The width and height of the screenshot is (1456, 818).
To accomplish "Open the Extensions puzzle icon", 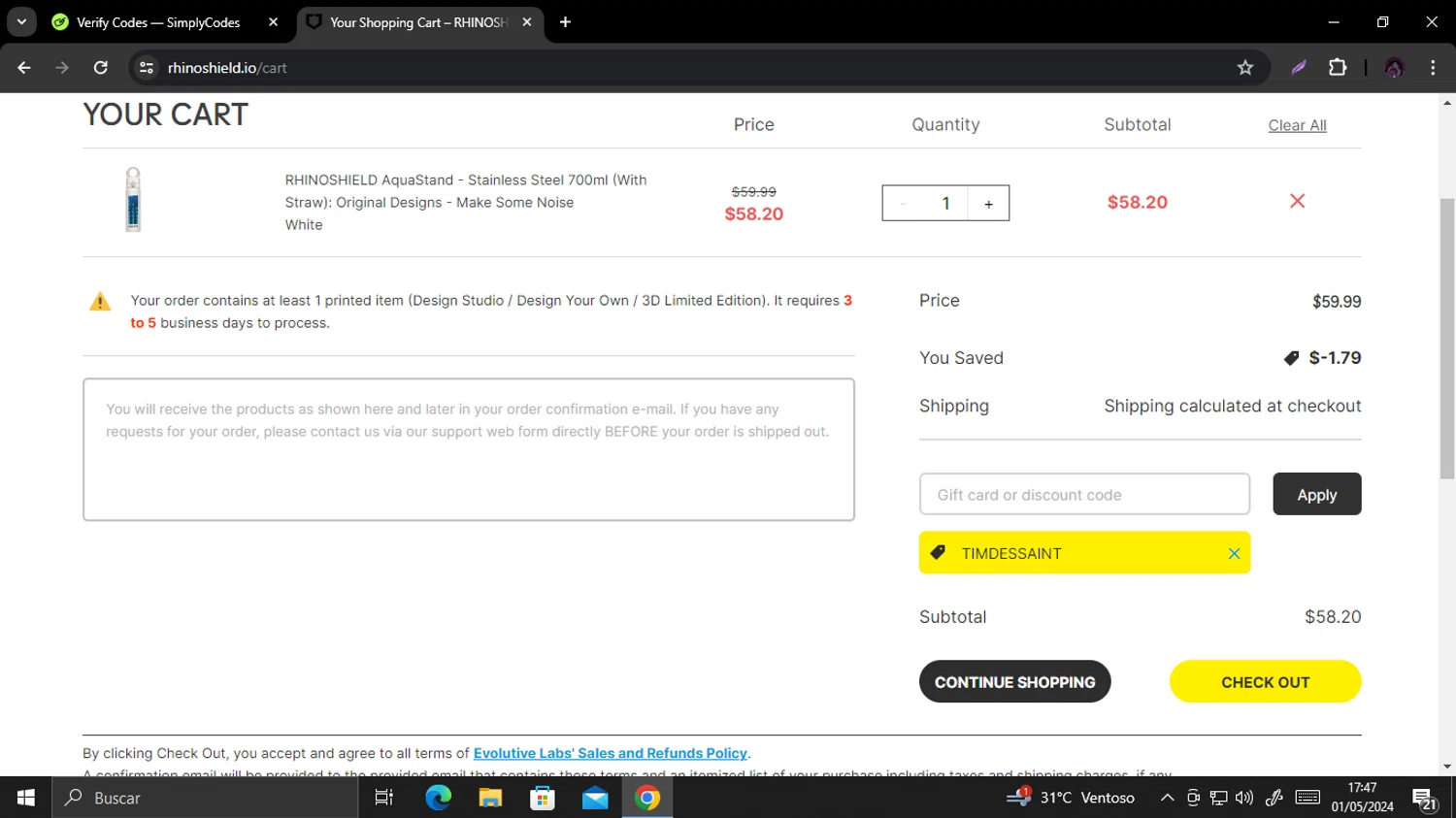I will click(1338, 68).
